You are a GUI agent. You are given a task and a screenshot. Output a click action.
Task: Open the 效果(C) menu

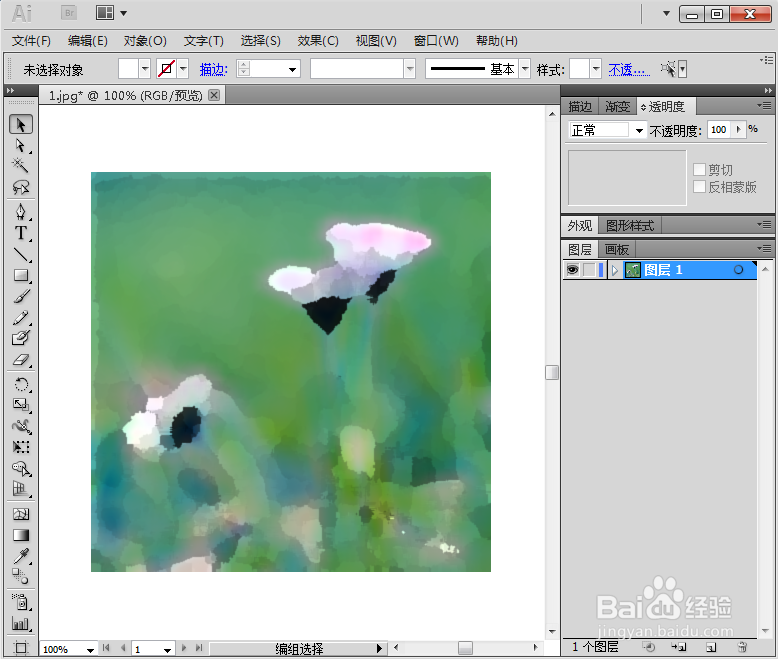[318, 41]
